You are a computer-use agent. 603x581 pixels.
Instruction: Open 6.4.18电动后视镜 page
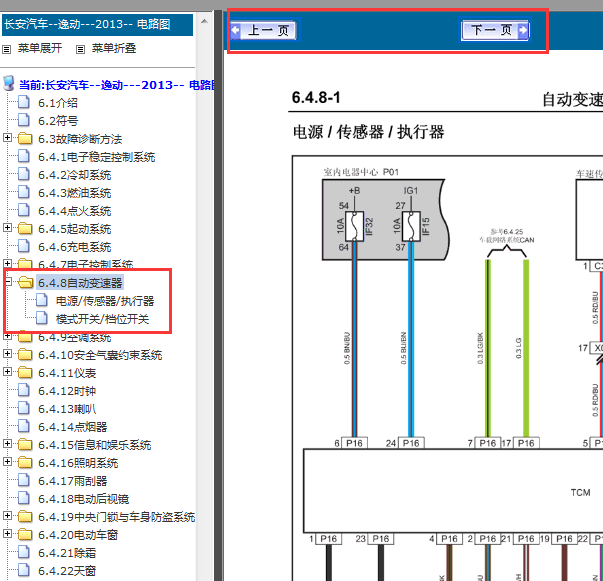[x=83, y=499]
